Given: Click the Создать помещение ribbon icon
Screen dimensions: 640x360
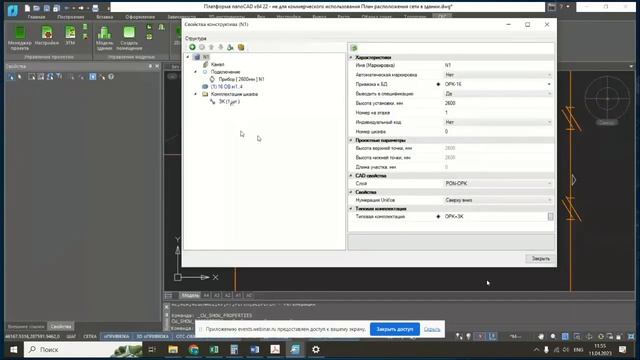Looking at the screenshot, I should 129,38.
